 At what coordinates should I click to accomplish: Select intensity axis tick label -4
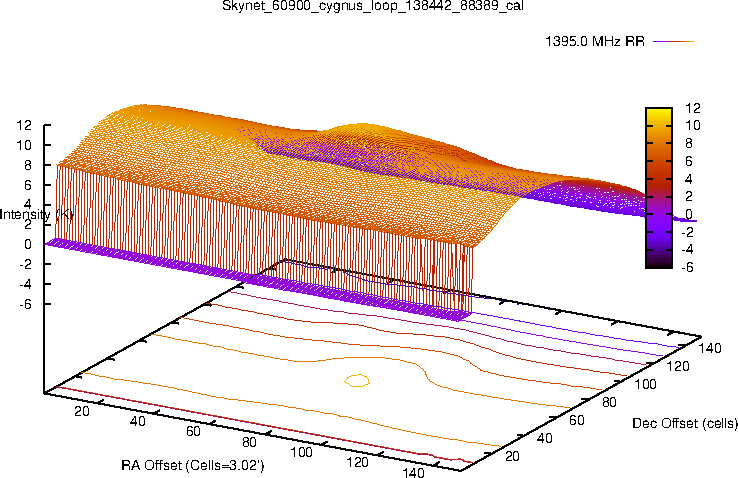(25, 284)
